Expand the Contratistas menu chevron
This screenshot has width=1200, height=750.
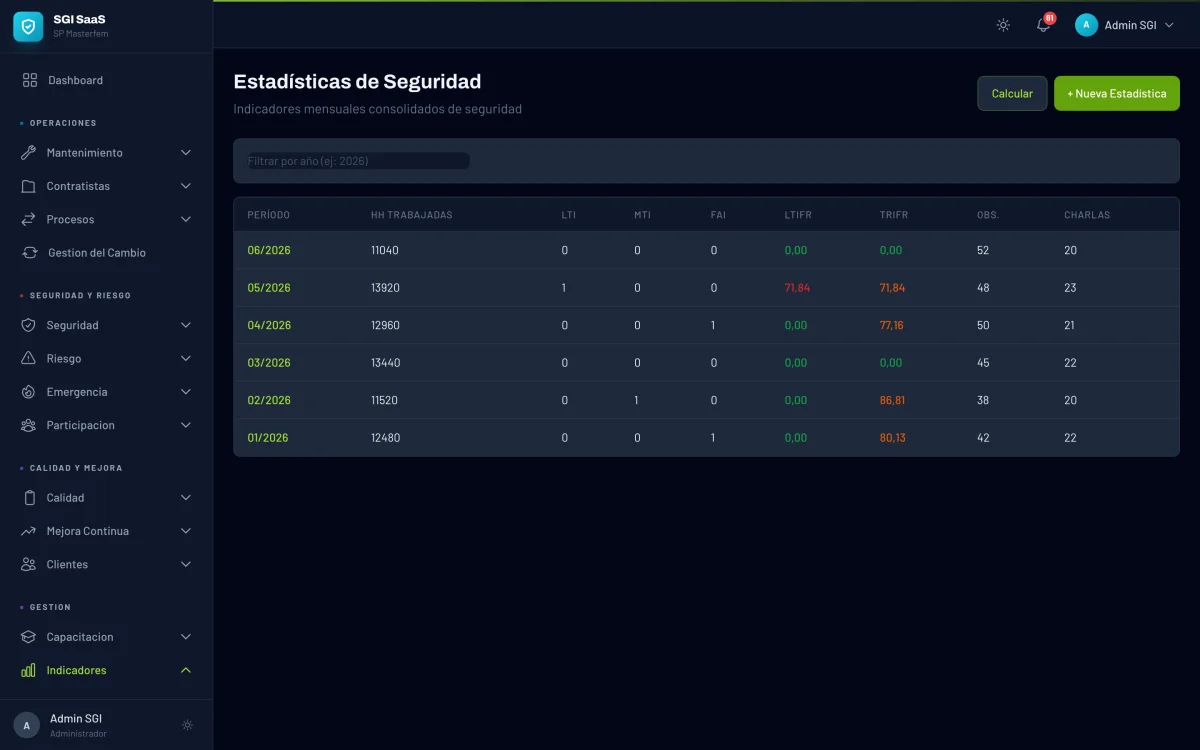pyautogui.click(x=185, y=186)
